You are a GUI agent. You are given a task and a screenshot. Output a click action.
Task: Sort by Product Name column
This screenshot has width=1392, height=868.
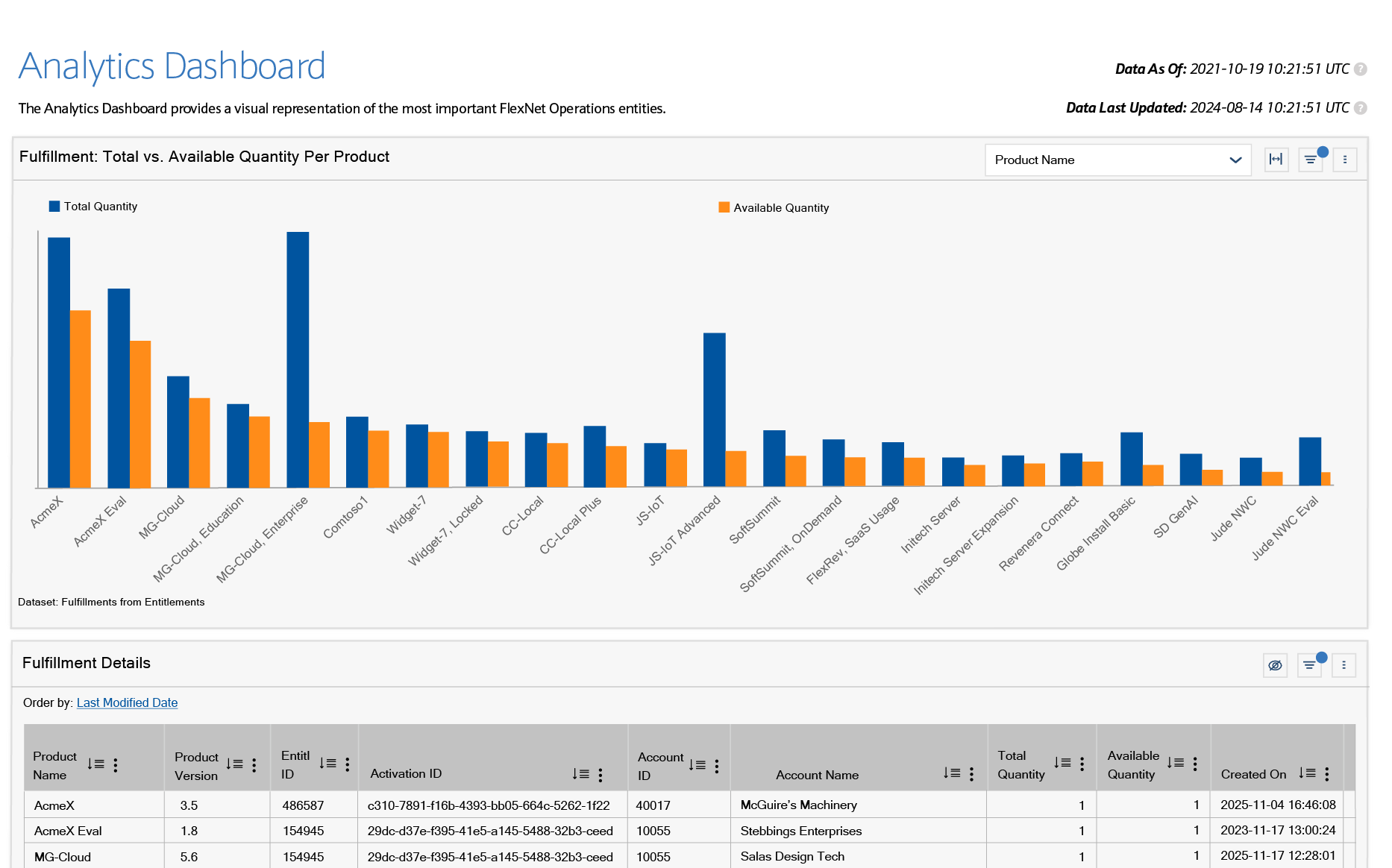click(x=95, y=764)
